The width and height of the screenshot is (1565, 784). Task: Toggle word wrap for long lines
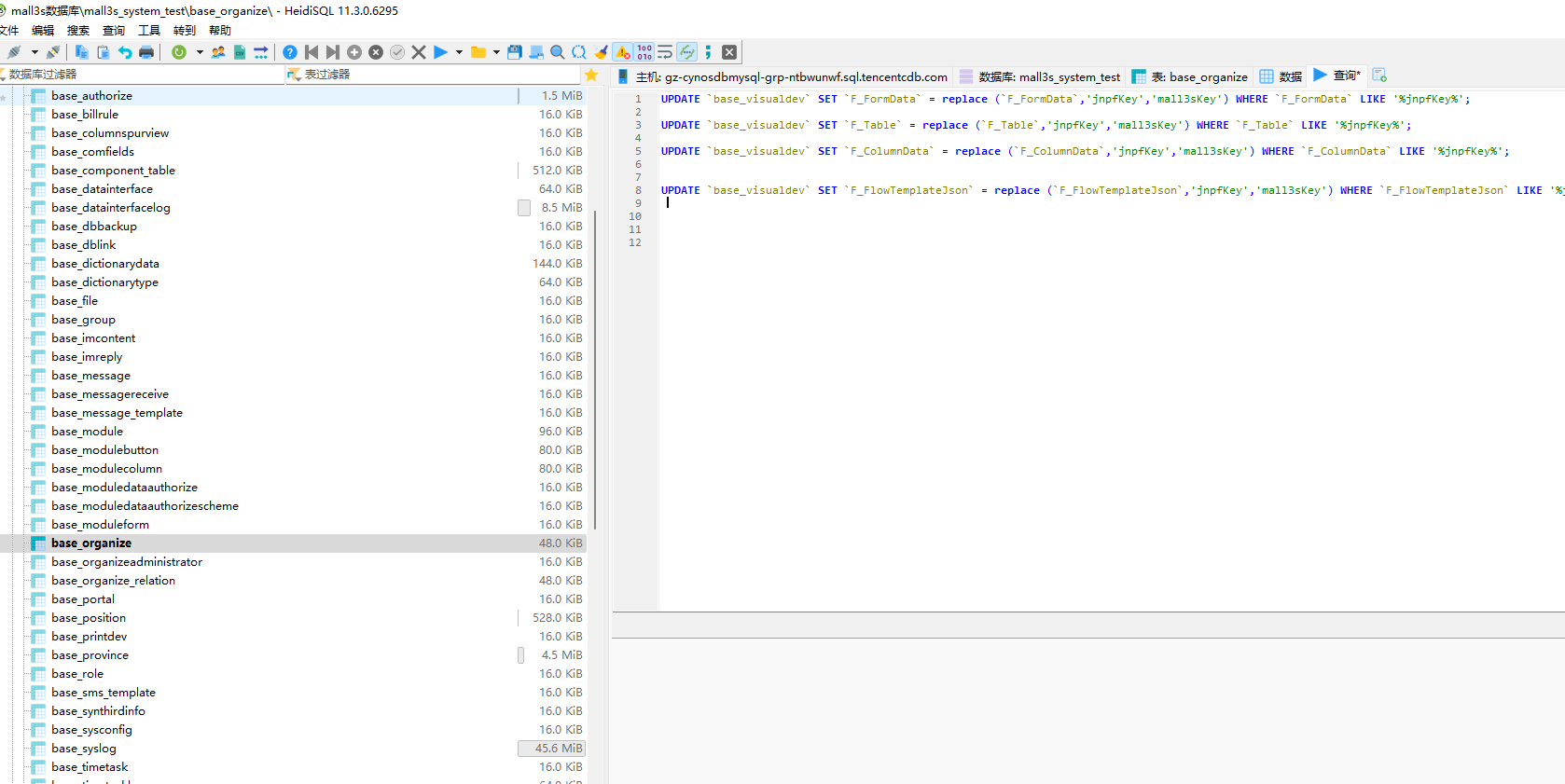665,52
